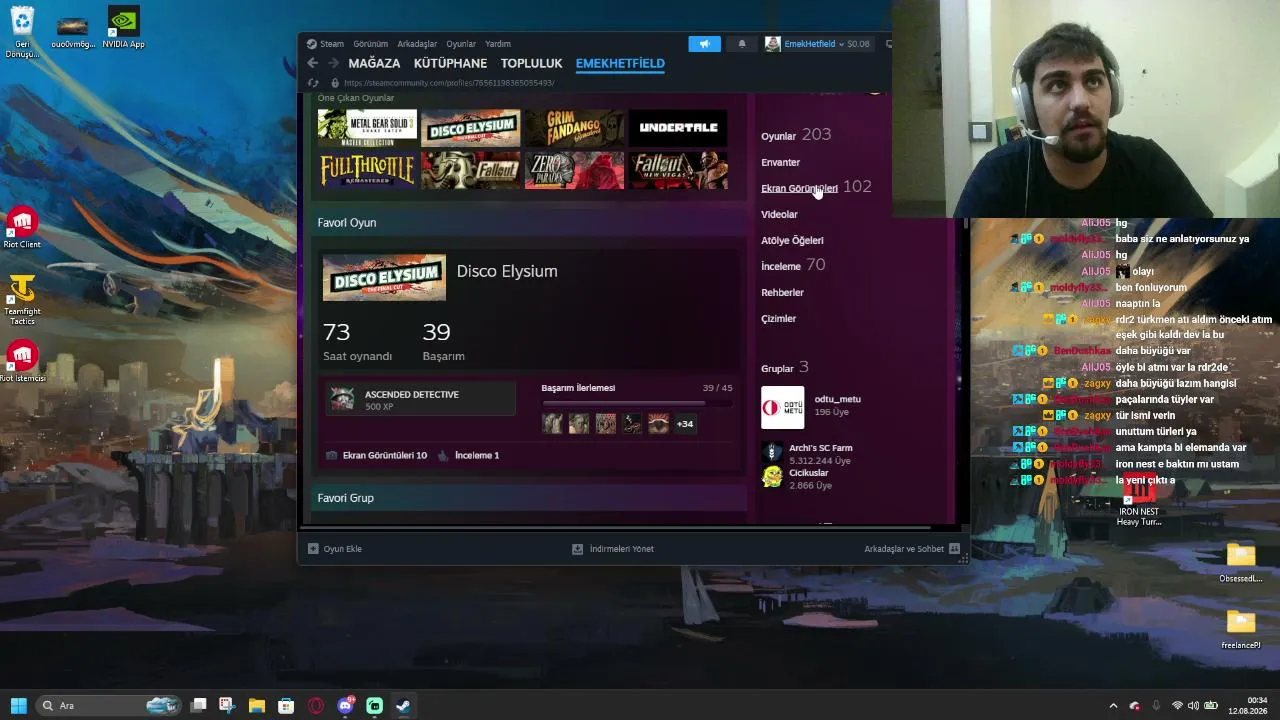Screen dimensions: 1280x720
Task: Open Metal Gear Solid 3 showcase thumbnail
Action: click(367, 127)
